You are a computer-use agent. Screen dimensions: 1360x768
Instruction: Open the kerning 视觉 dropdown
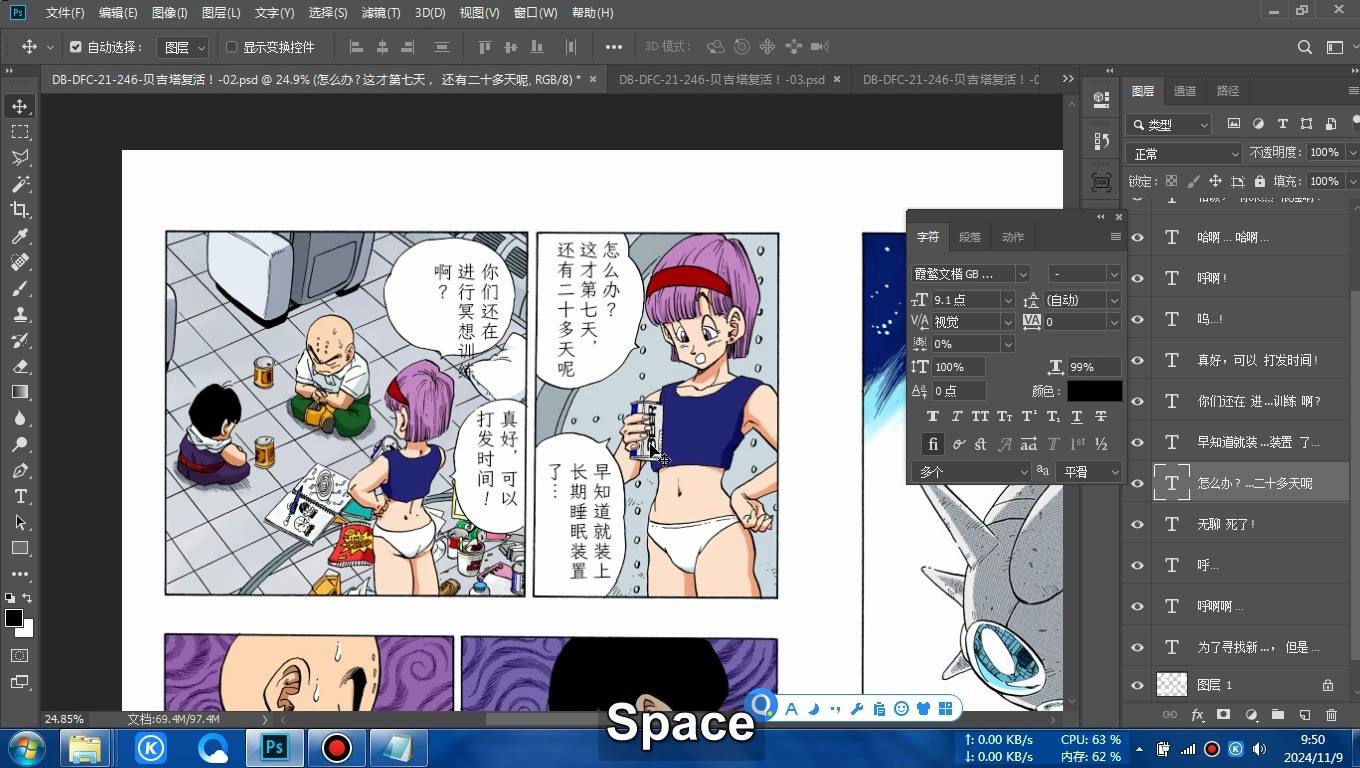tap(1008, 322)
